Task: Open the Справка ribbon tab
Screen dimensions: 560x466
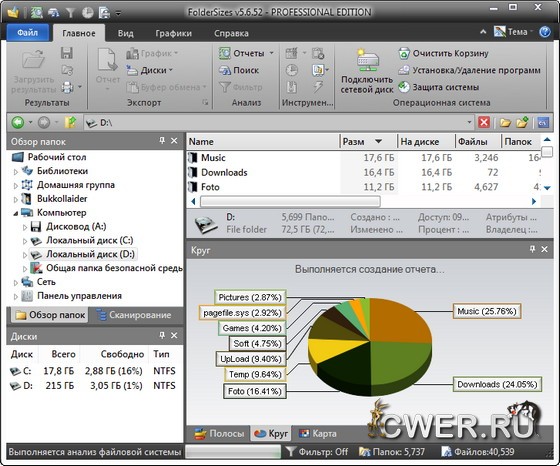Action: click(x=231, y=33)
